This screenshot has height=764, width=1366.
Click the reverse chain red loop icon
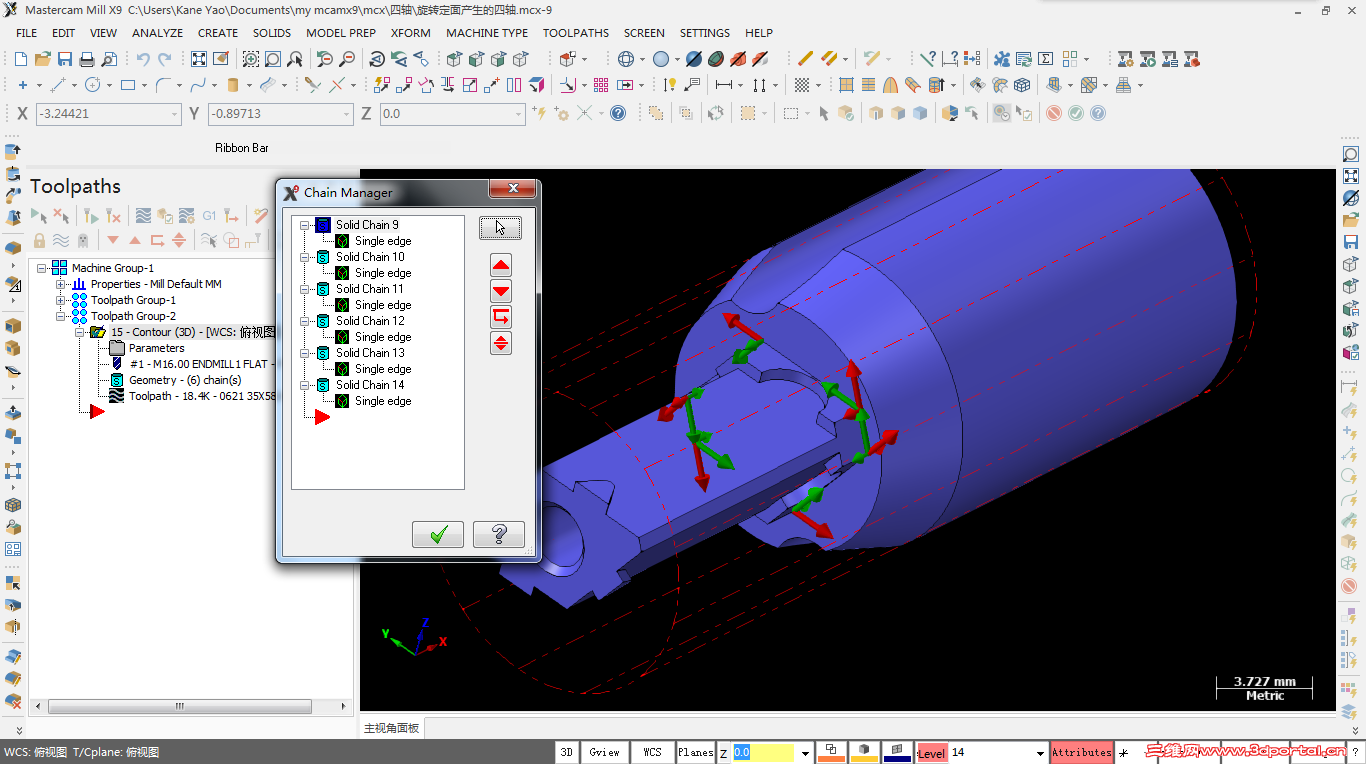(501, 317)
